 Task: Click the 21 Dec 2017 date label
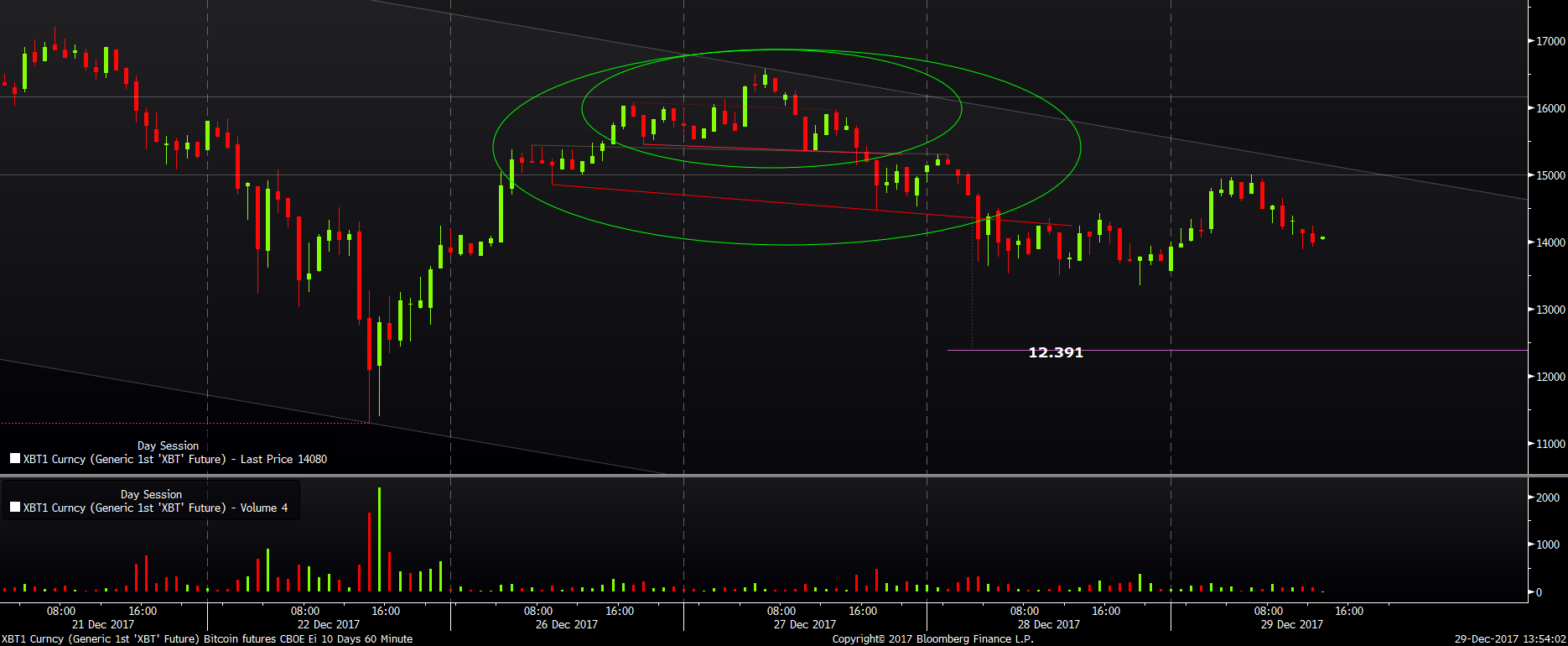point(102,624)
